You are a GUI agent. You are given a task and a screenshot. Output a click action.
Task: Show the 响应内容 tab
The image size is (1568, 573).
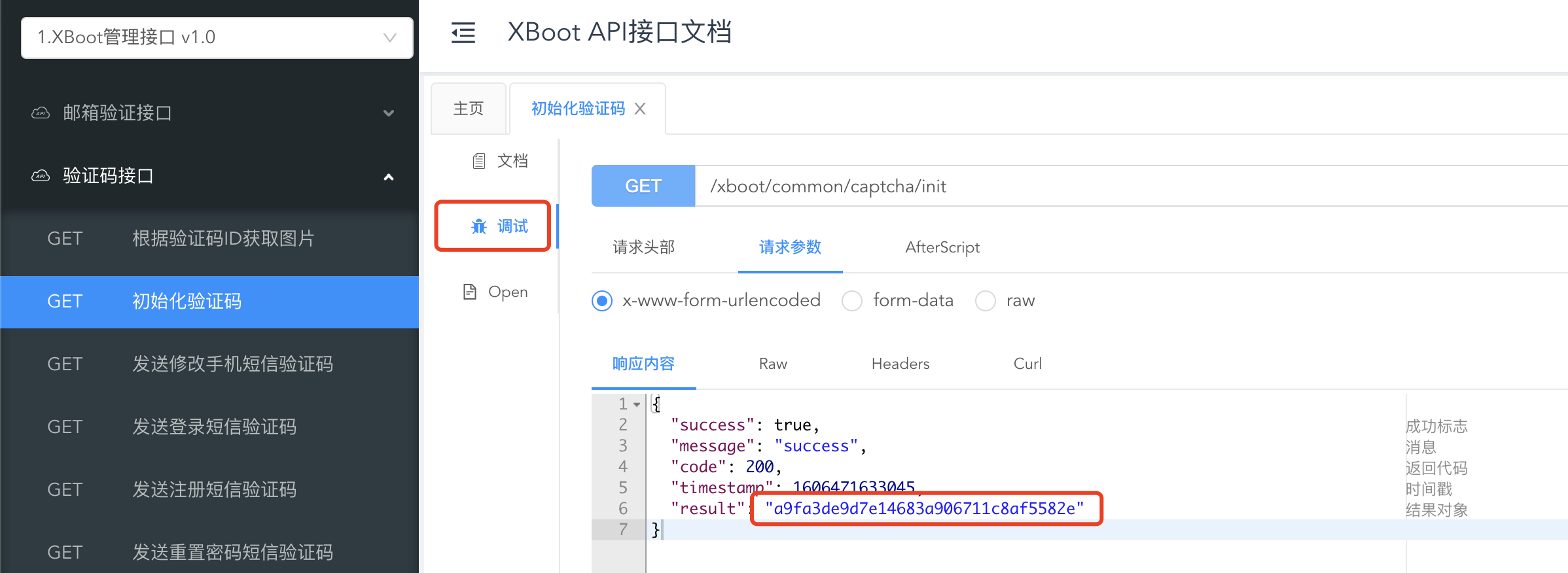click(644, 364)
